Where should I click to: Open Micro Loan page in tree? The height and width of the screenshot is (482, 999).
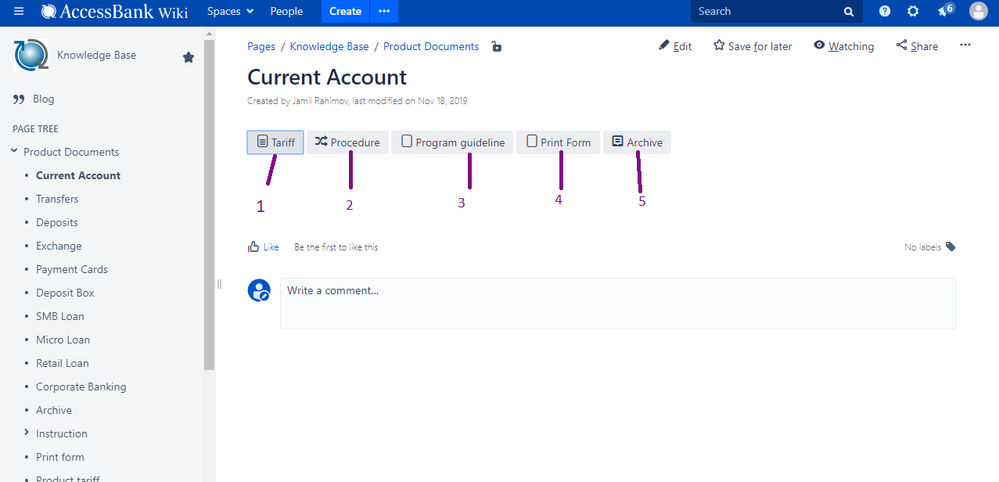click(63, 340)
